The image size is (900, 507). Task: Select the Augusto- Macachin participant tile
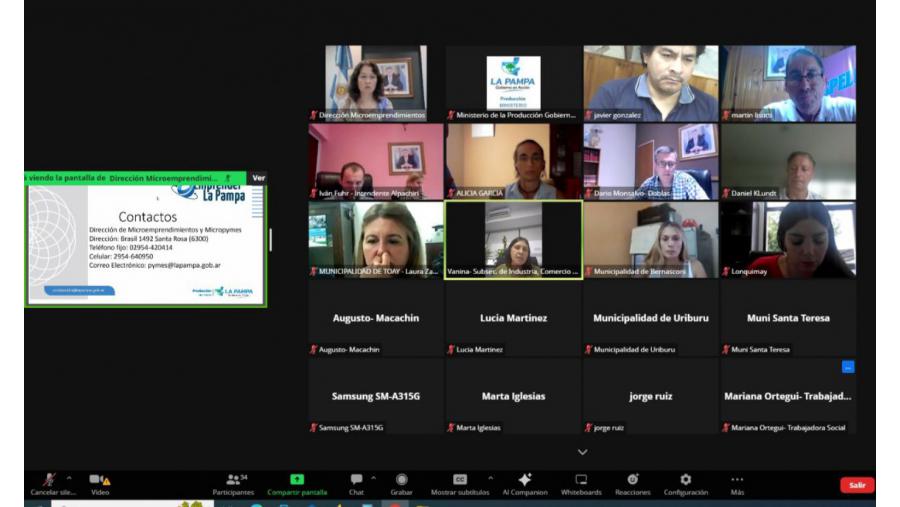coord(375,318)
